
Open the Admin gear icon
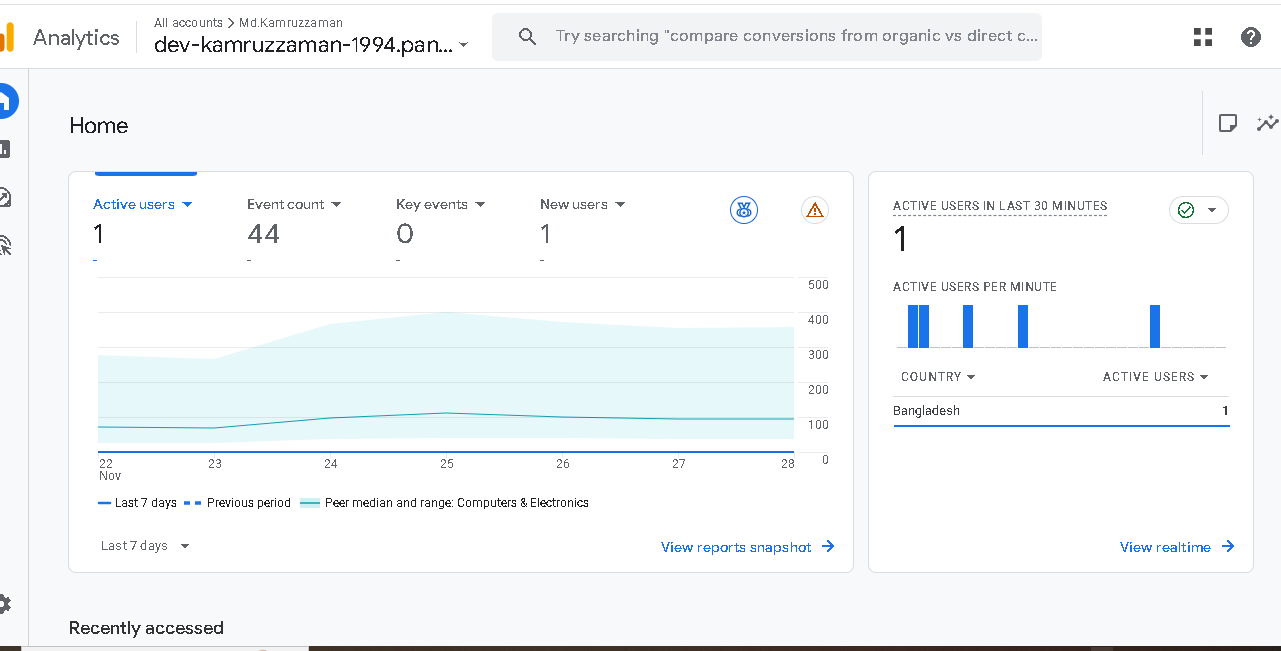5,603
